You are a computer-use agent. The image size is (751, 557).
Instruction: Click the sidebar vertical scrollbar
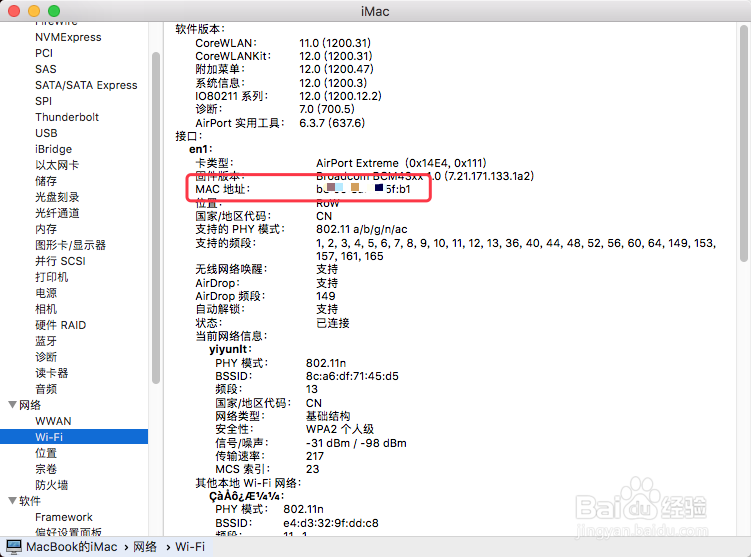pyautogui.click(x=156, y=218)
